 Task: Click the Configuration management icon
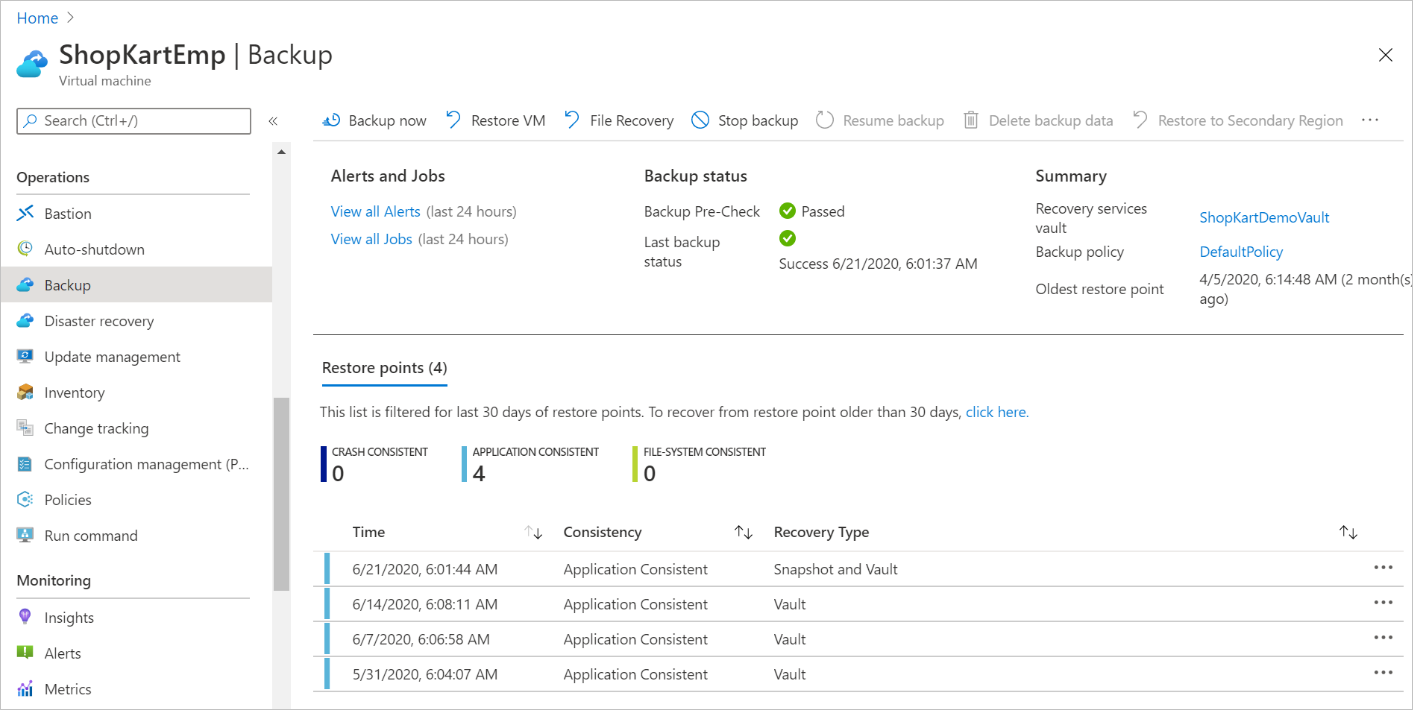click(x=25, y=464)
